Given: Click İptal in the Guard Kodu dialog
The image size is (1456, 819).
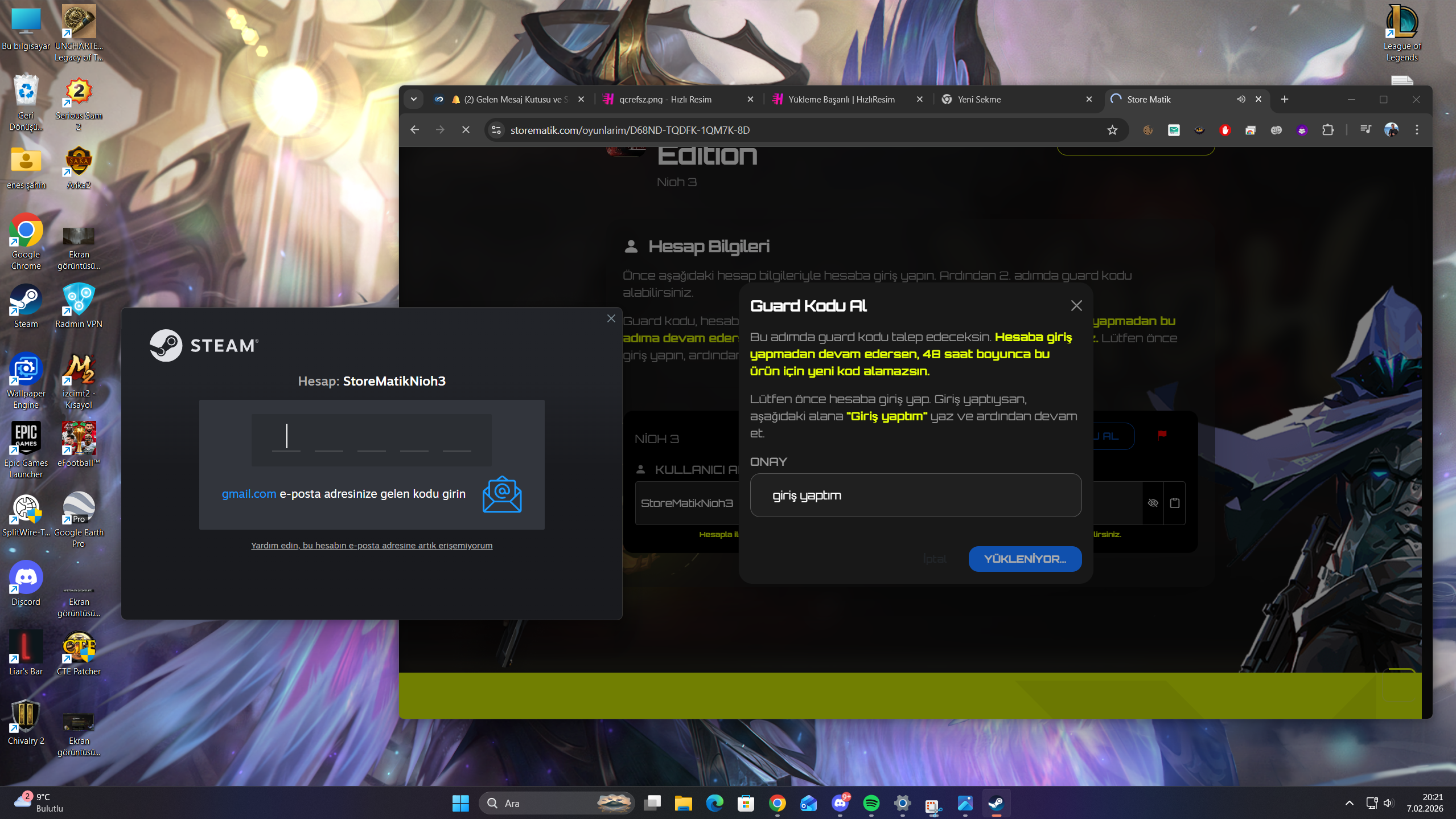Looking at the screenshot, I should pyautogui.click(x=935, y=559).
